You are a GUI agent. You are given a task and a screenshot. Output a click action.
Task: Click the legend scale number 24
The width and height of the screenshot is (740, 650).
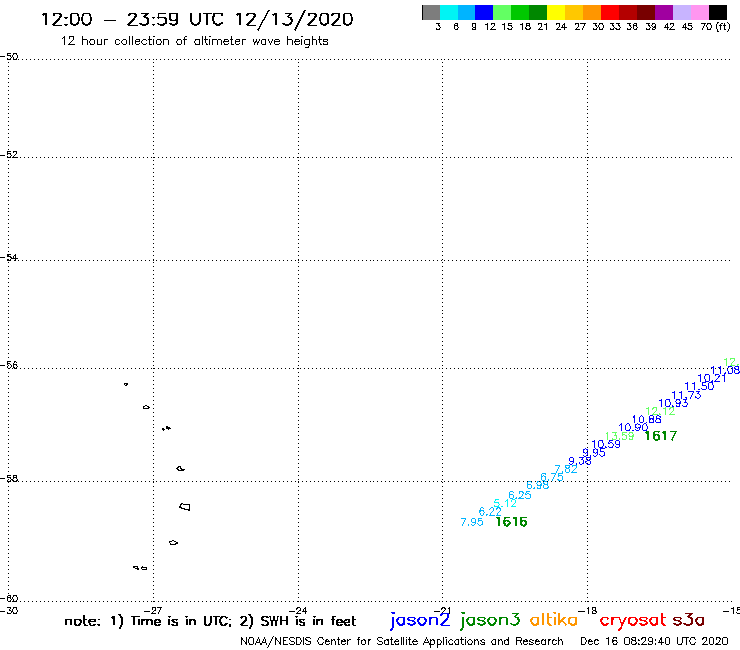561,27
